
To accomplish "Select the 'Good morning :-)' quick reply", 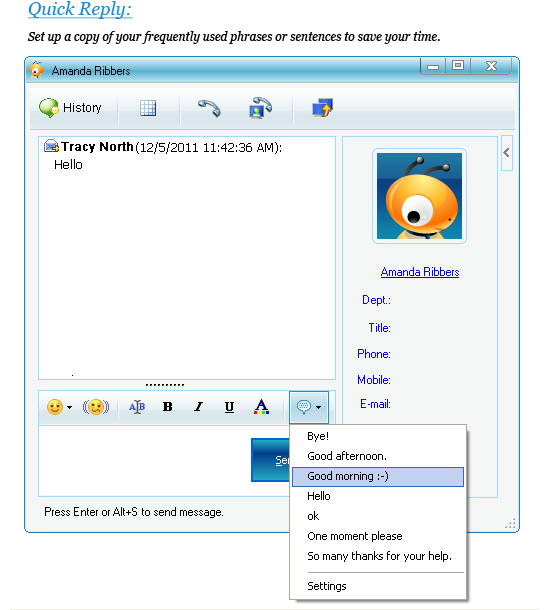I will tap(378, 477).
